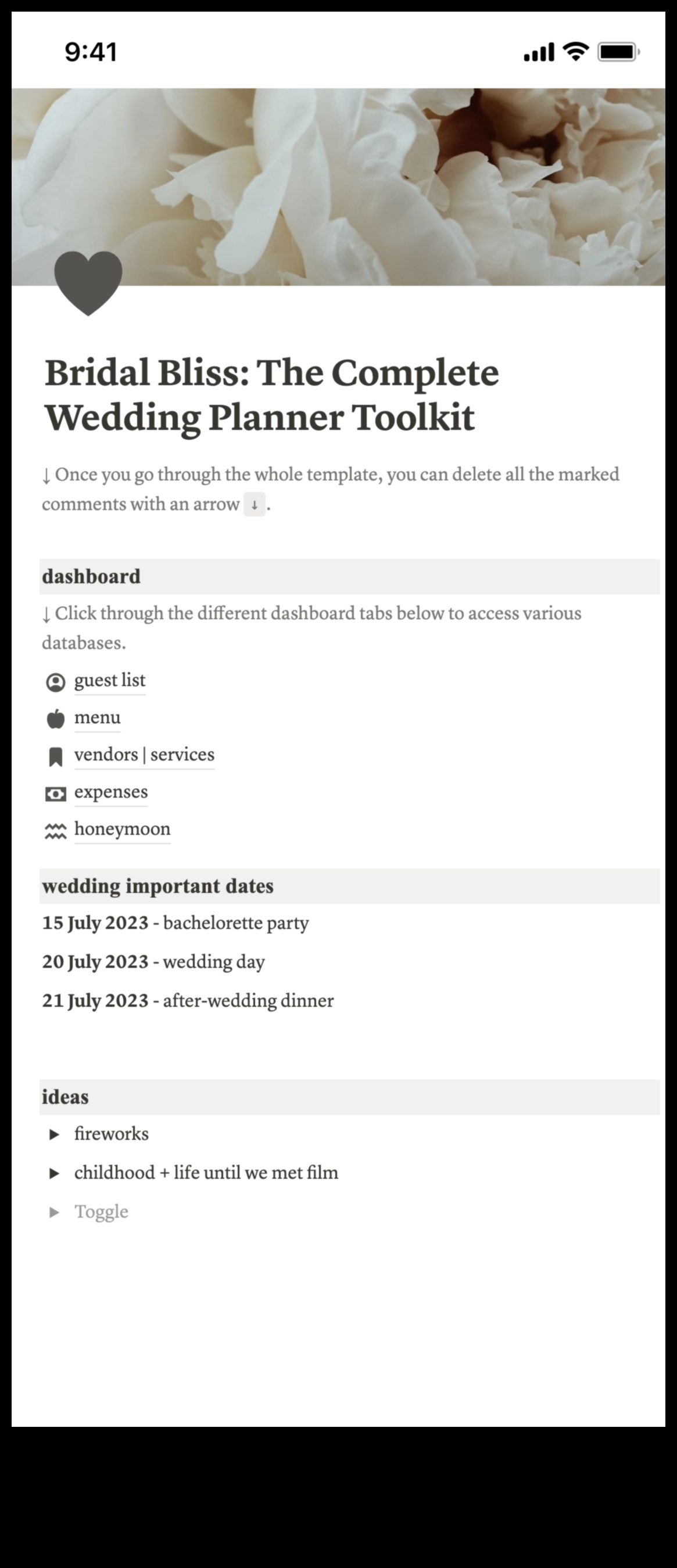Select the person icon beside guest list

point(56,683)
